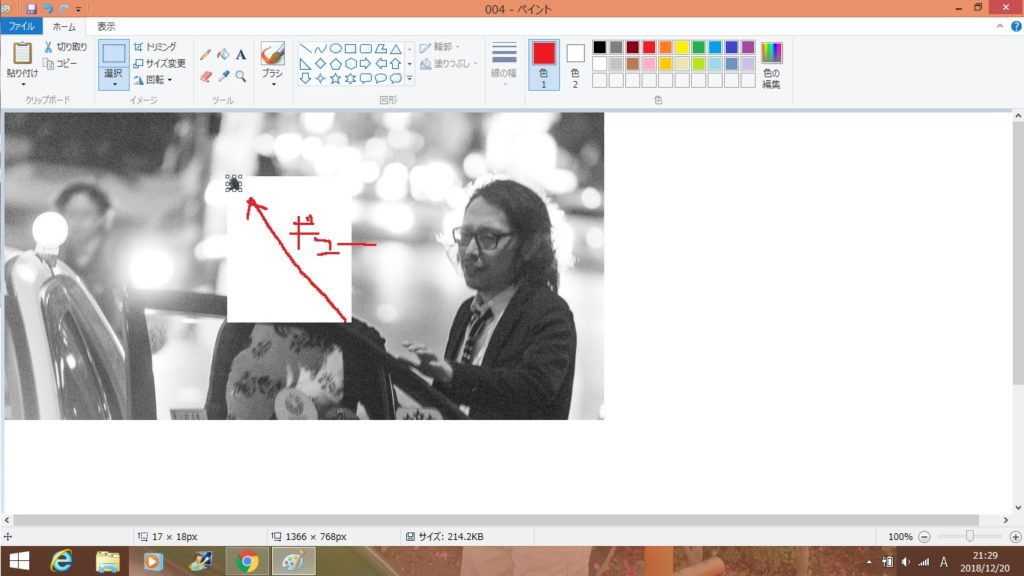Choose the Right arrow shape
The image size is (1024, 576).
click(x=365, y=64)
